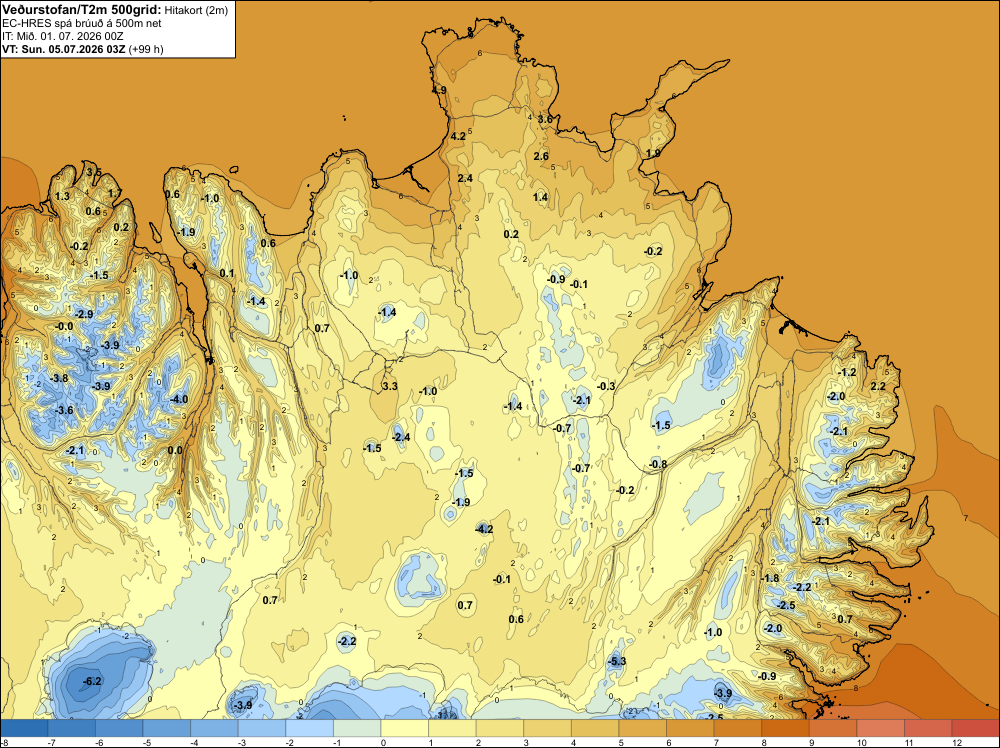Click the -4.0 temperature reading
The image size is (1000, 748).
point(179,399)
